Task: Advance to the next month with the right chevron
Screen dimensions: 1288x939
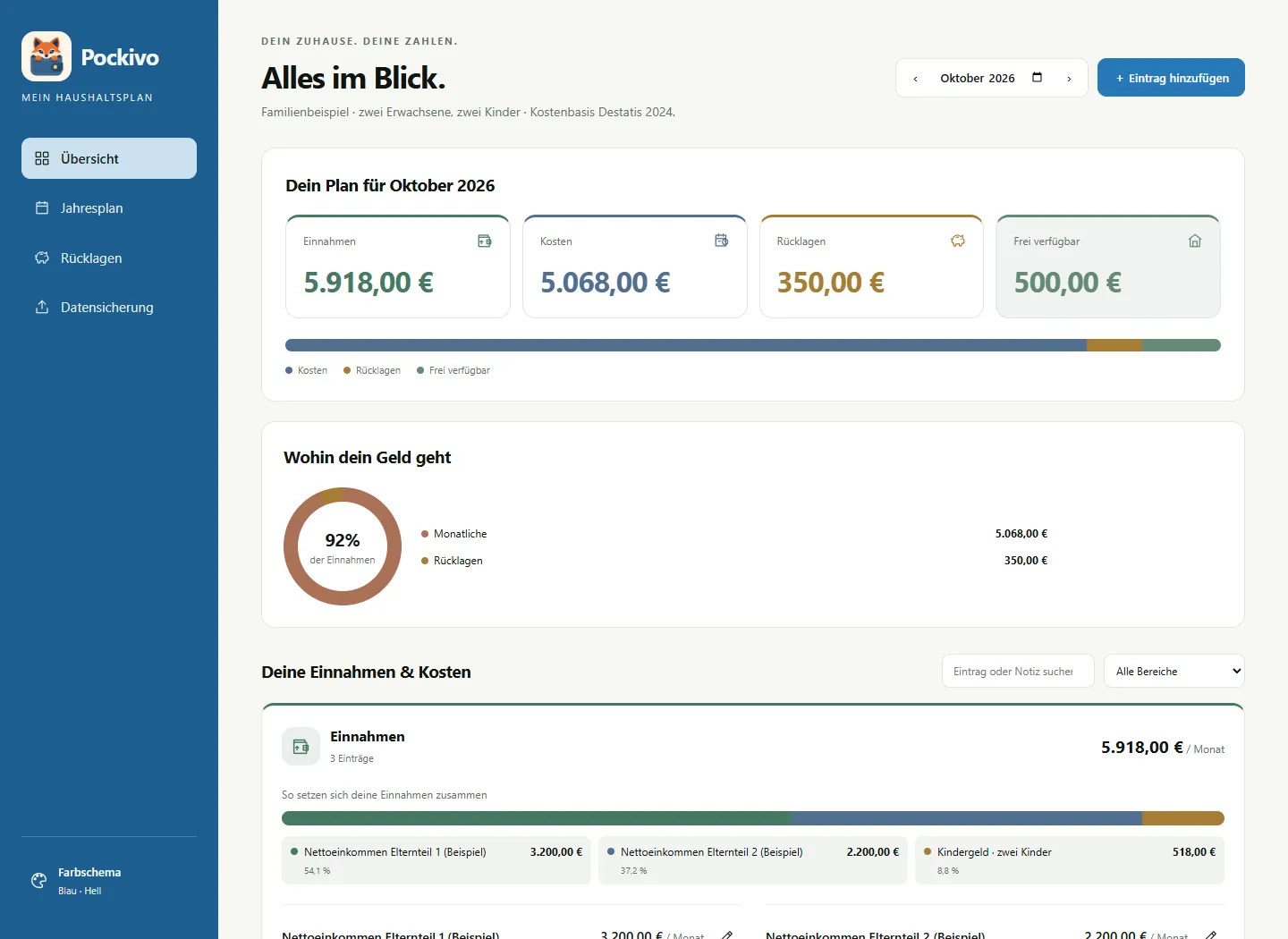Action: (x=1069, y=79)
